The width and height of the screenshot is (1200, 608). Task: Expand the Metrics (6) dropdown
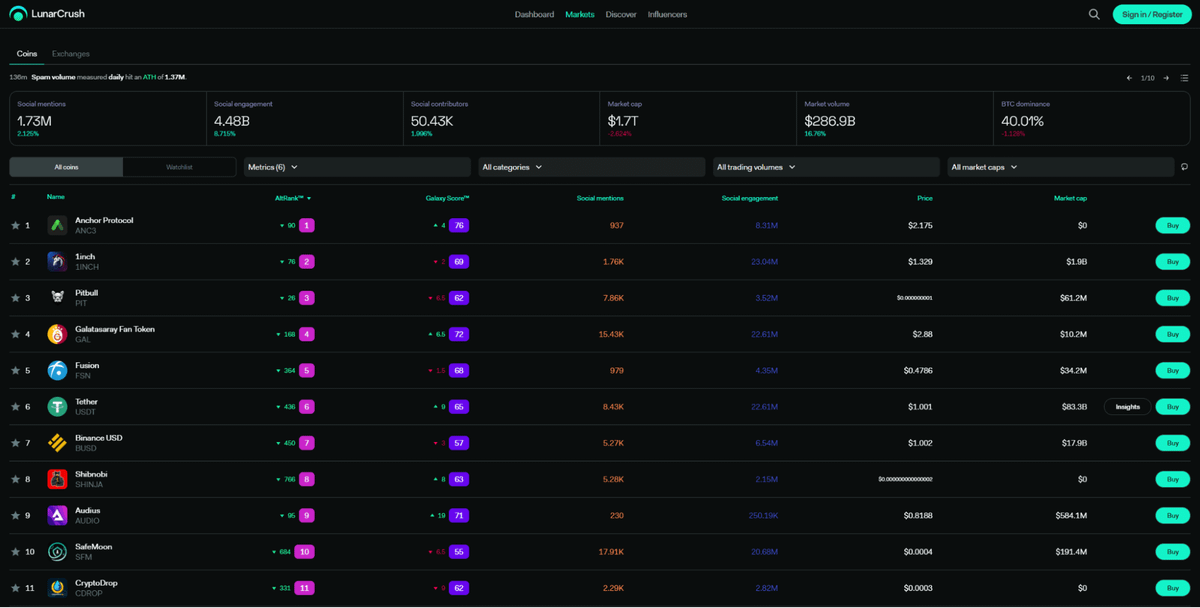coord(356,167)
